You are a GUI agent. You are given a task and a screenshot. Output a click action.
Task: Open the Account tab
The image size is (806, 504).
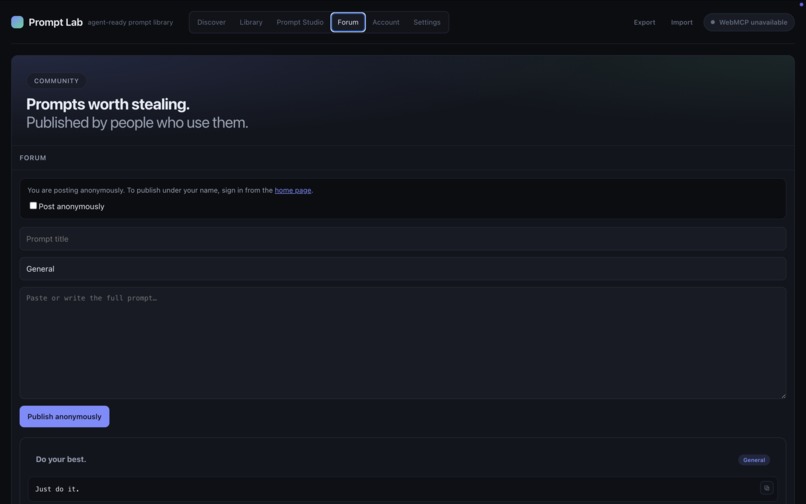pos(386,22)
